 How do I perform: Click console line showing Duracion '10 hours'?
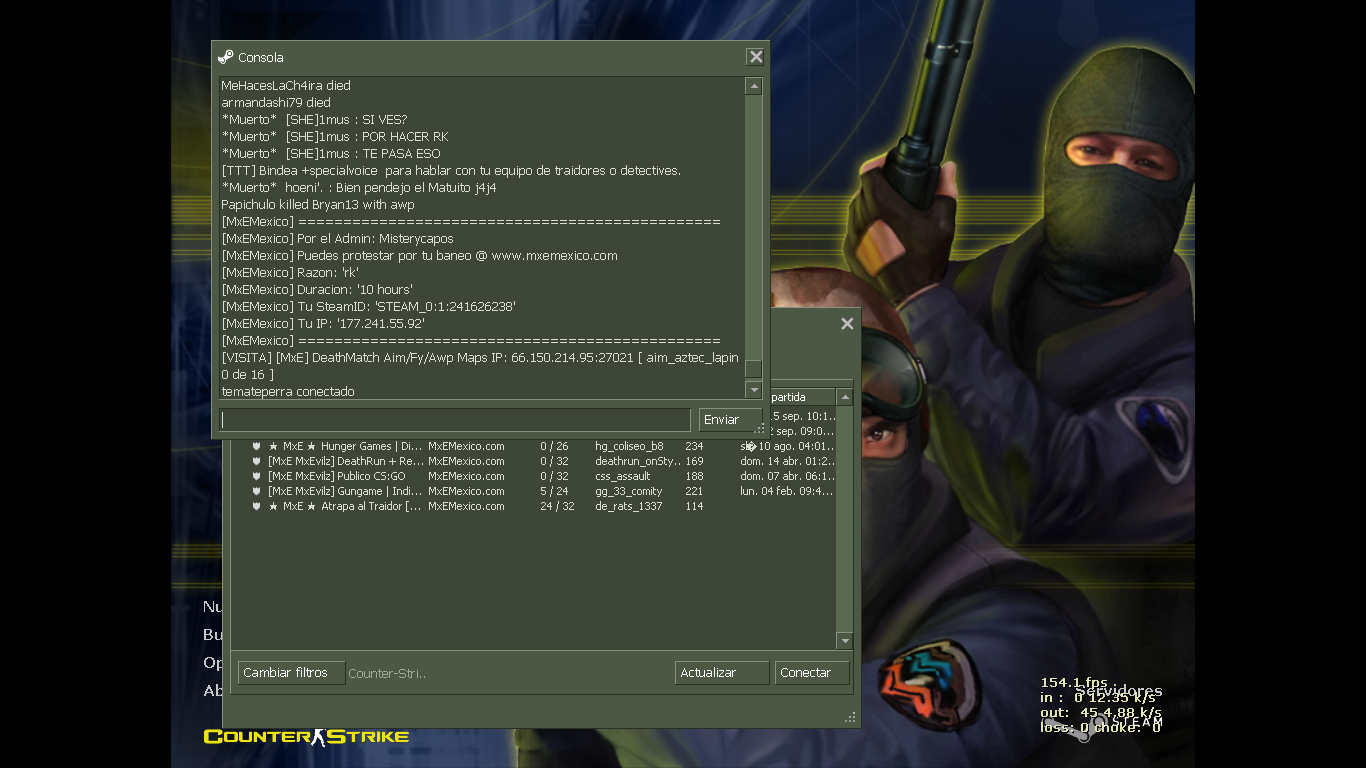pyautogui.click(x=317, y=289)
